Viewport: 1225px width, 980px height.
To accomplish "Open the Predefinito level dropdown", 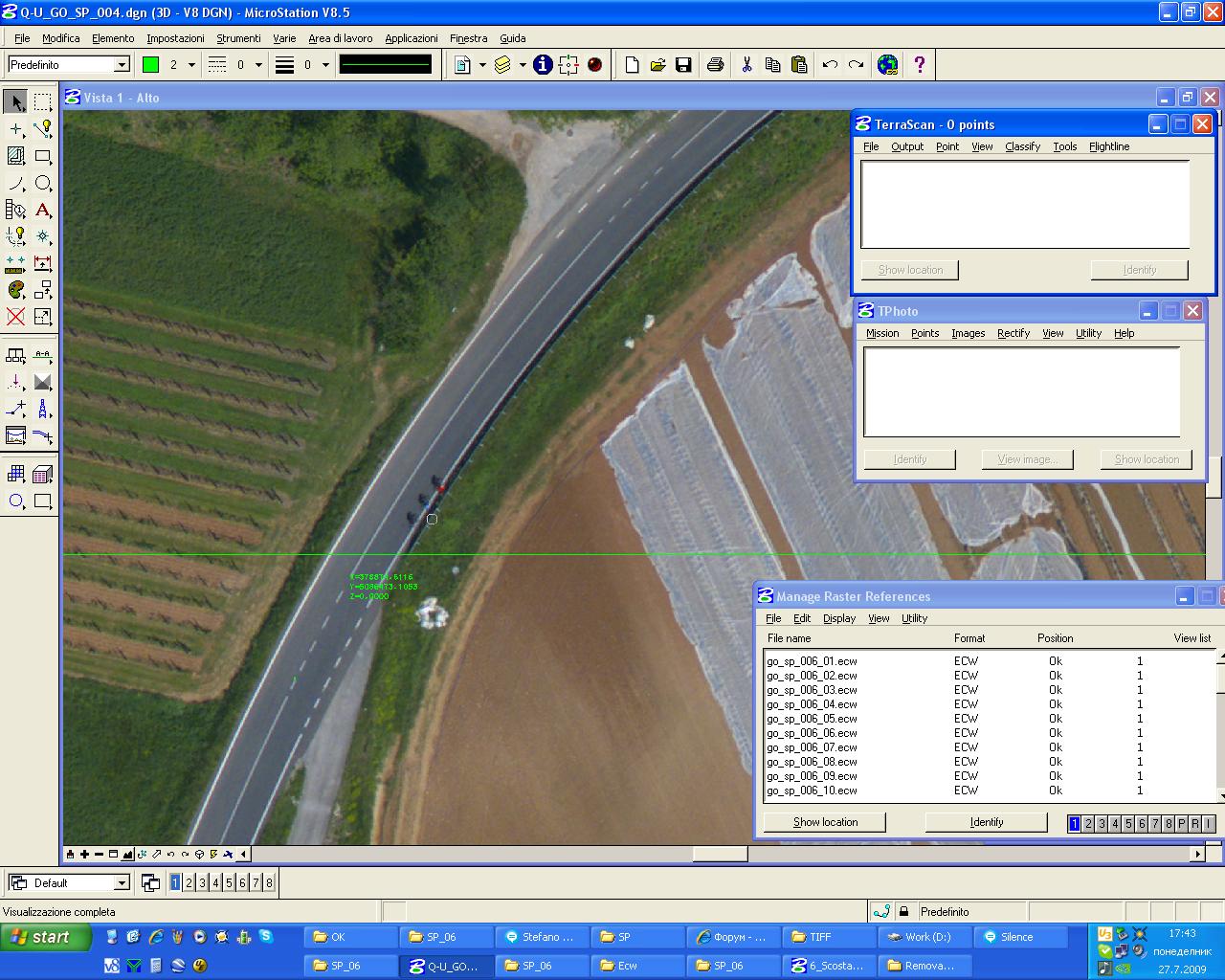I will pyautogui.click(x=122, y=65).
